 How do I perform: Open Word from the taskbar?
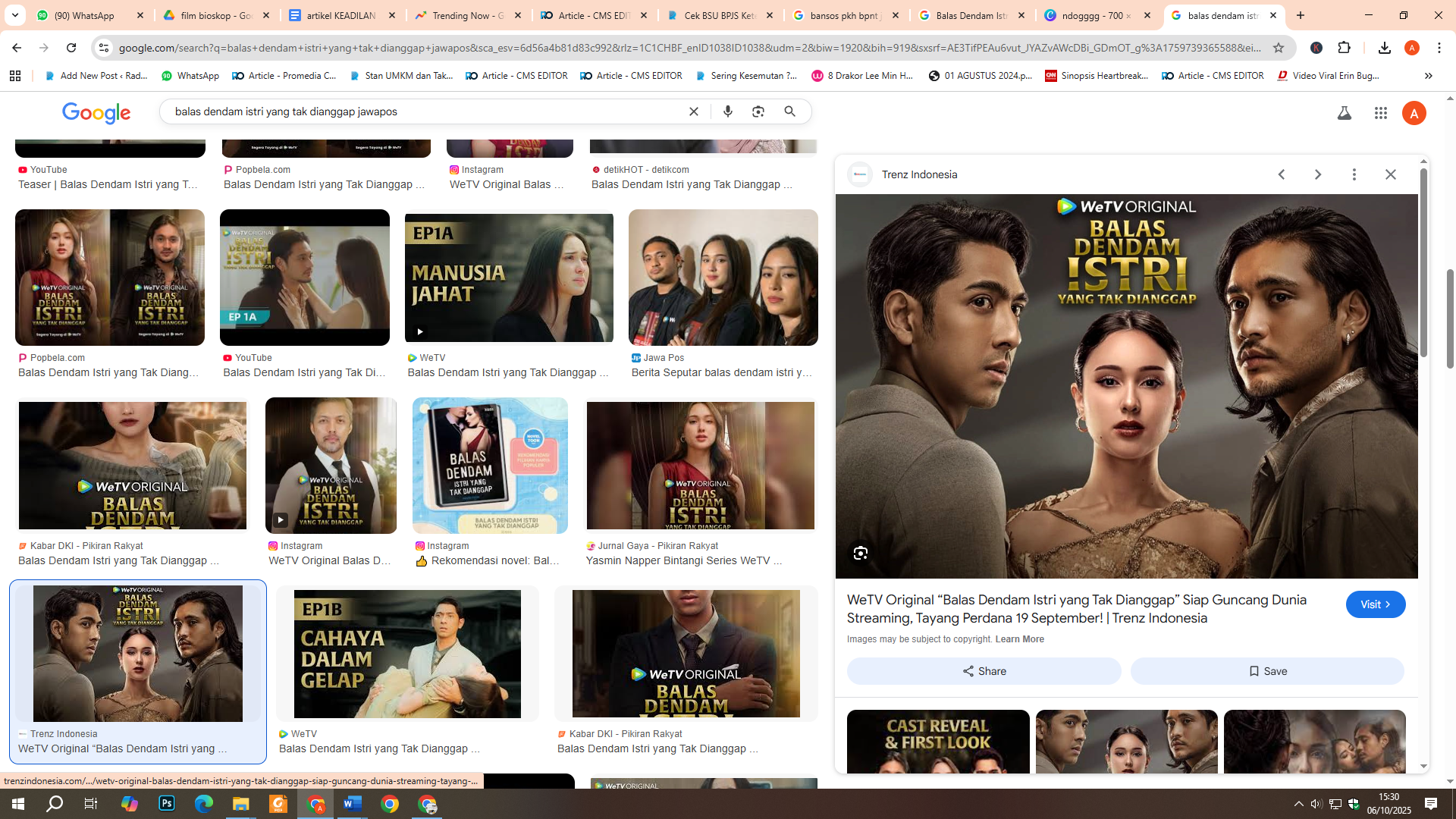coord(353,804)
